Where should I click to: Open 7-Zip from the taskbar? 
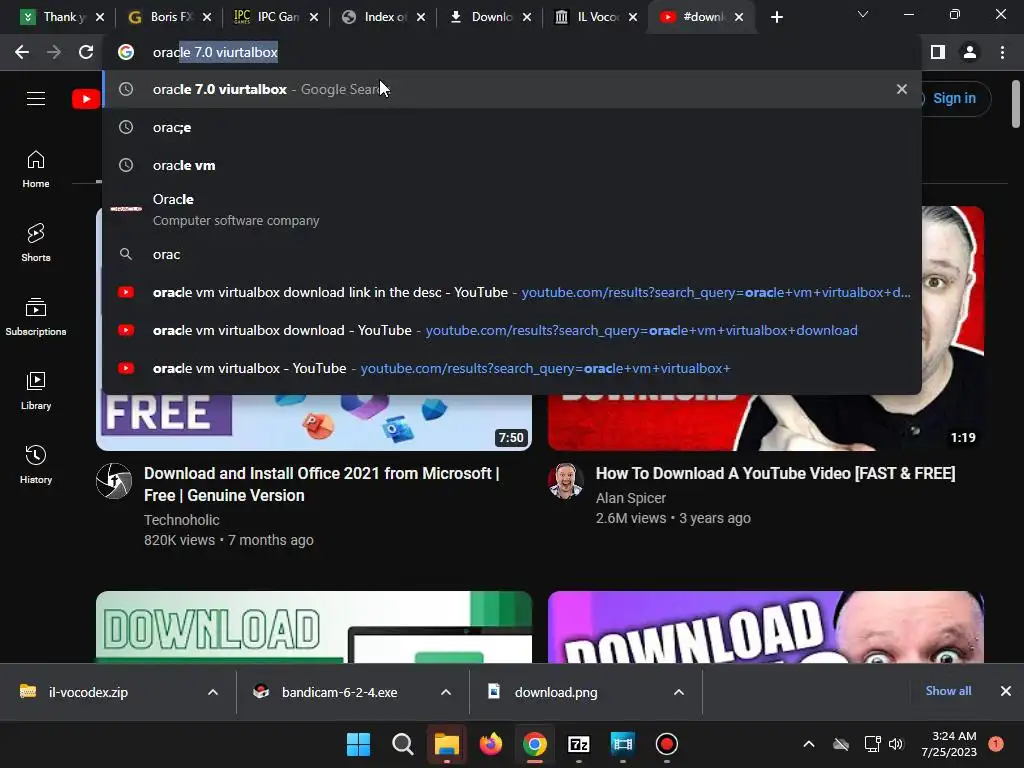(x=579, y=744)
